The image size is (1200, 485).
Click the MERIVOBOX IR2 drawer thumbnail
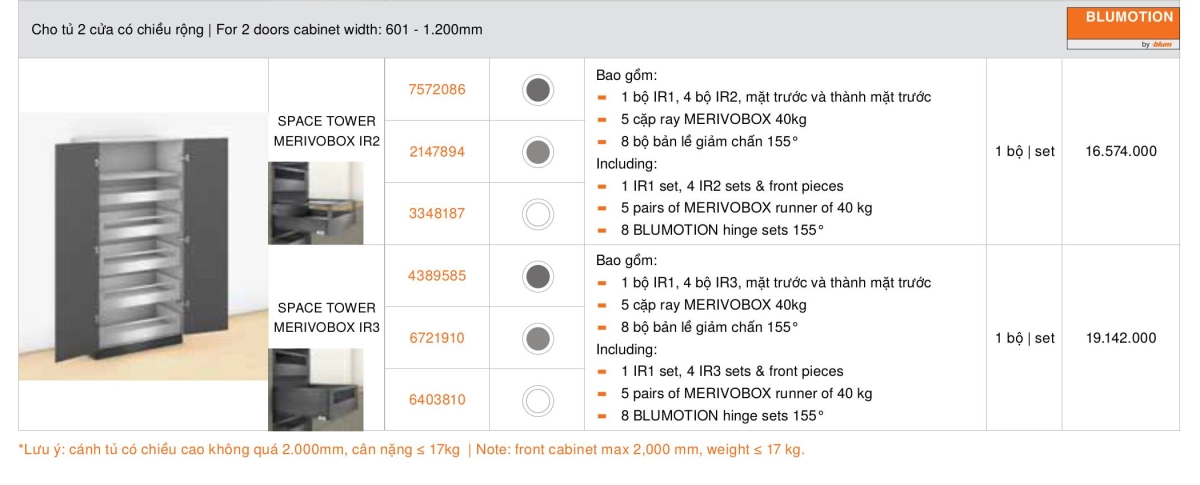(x=315, y=203)
